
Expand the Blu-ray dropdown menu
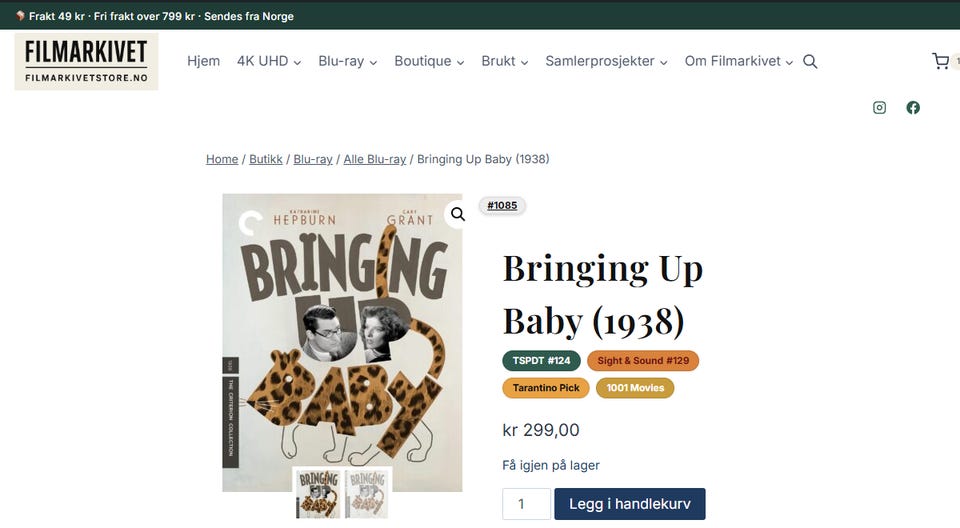[348, 62]
